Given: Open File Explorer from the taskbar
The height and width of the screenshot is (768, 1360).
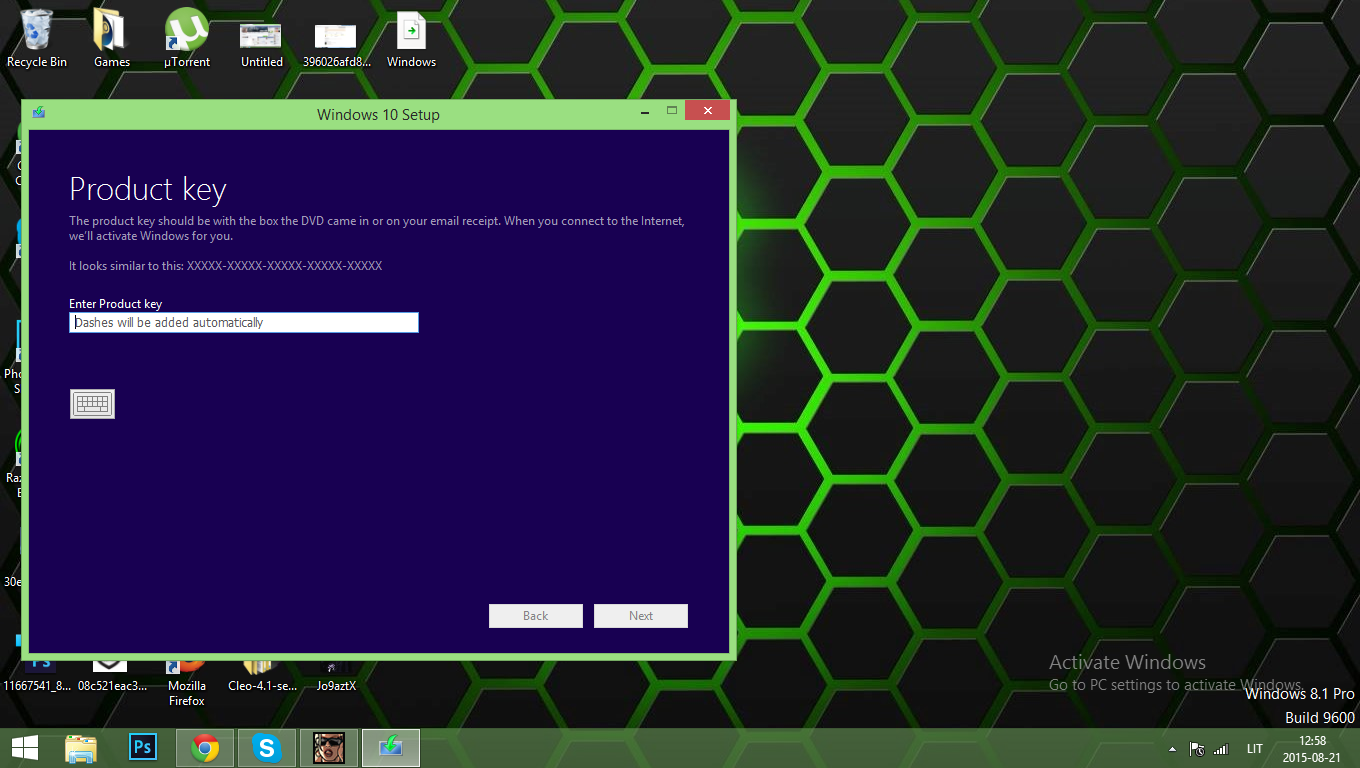Looking at the screenshot, I should (x=81, y=748).
